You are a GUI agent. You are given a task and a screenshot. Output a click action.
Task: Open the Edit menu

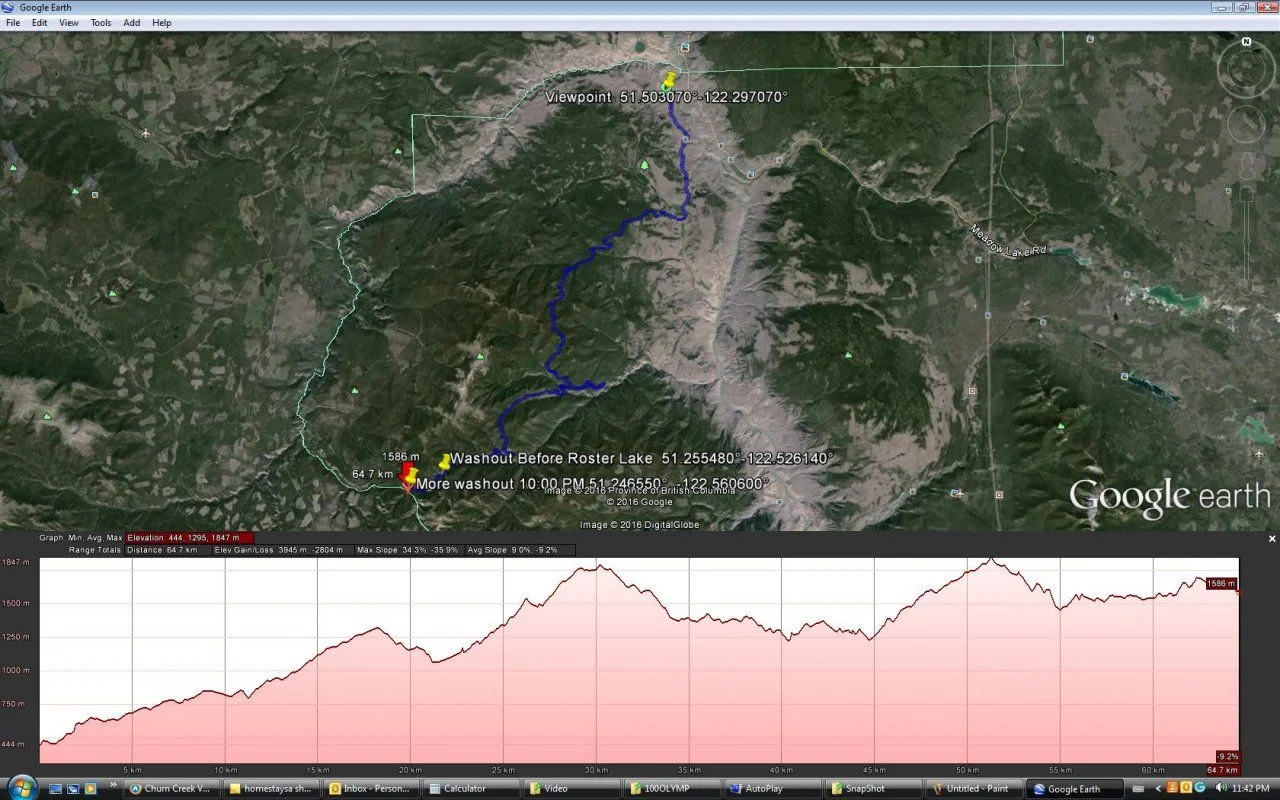tap(39, 23)
